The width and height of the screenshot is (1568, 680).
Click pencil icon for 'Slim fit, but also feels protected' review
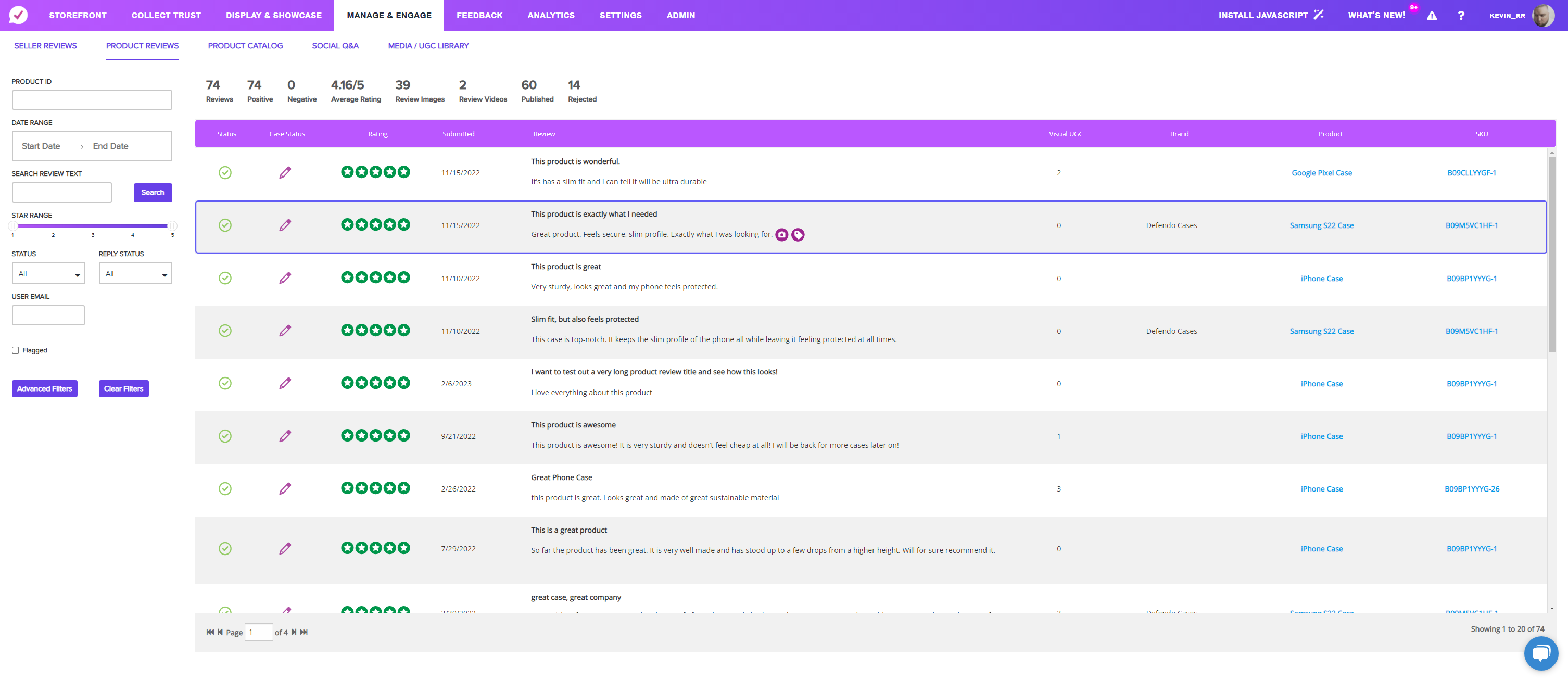[x=285, y=331]
